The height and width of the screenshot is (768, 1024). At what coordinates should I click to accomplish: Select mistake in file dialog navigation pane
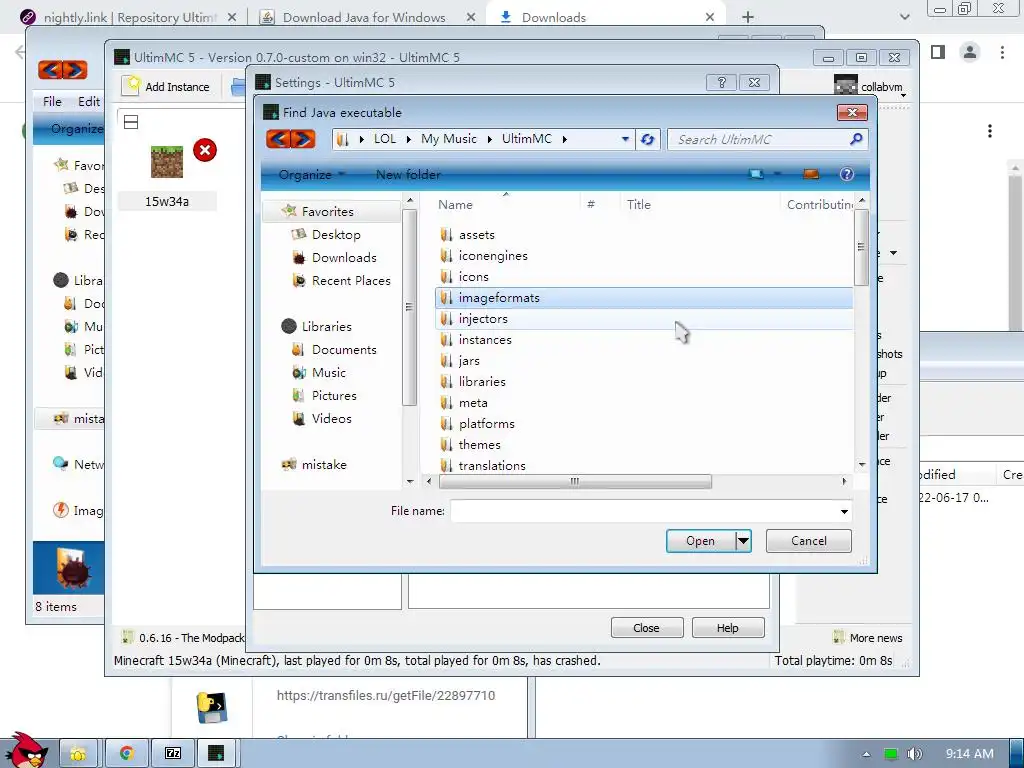324,465
